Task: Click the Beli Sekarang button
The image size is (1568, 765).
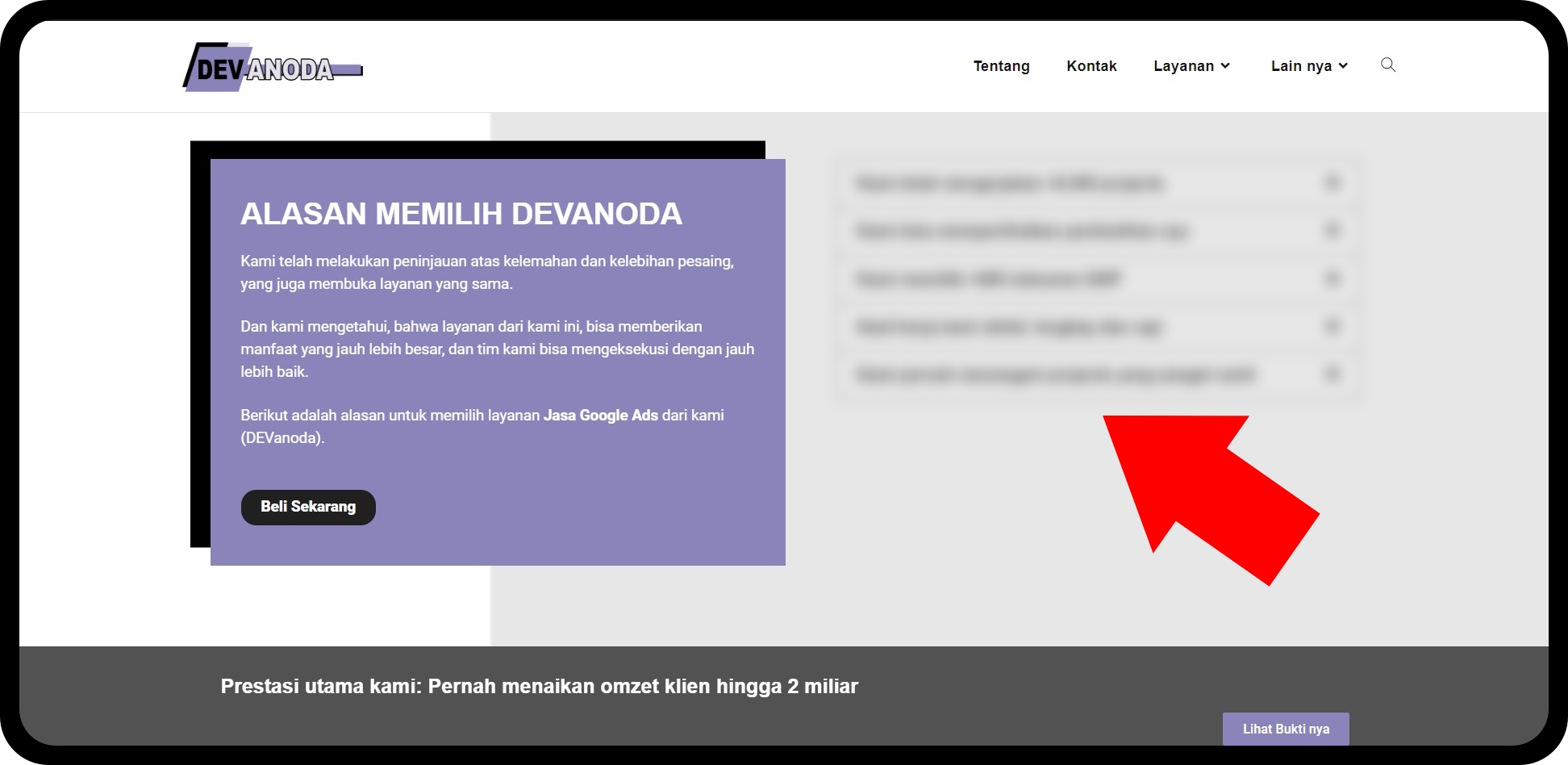Action: [x=308, y=507]
